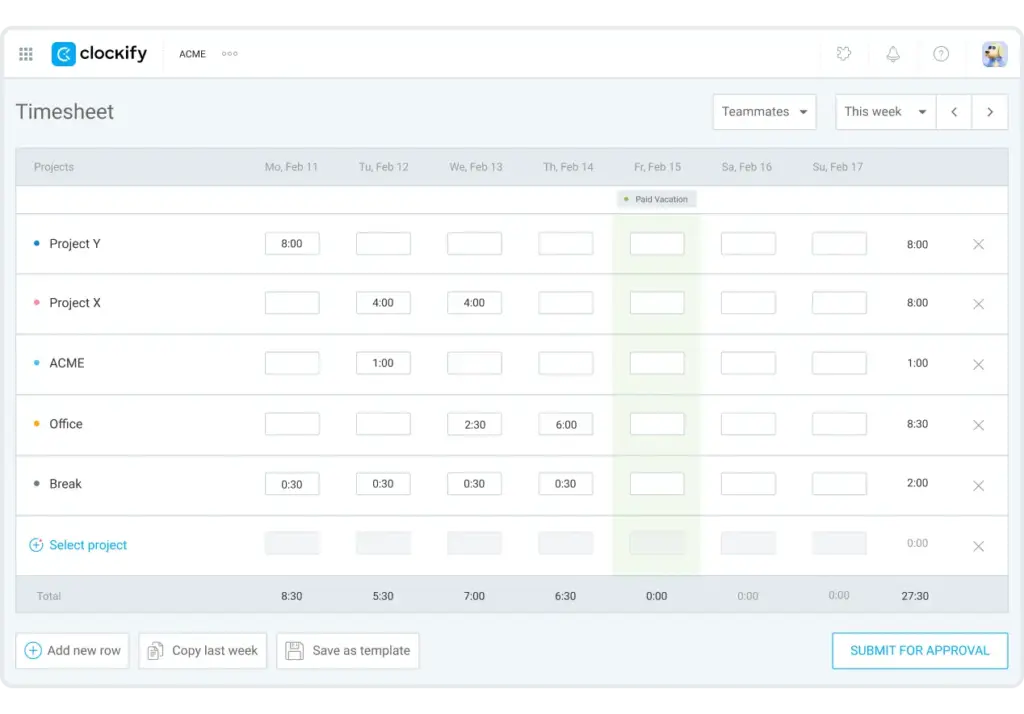Click the pink color dot for Project X

pos(37,303)
